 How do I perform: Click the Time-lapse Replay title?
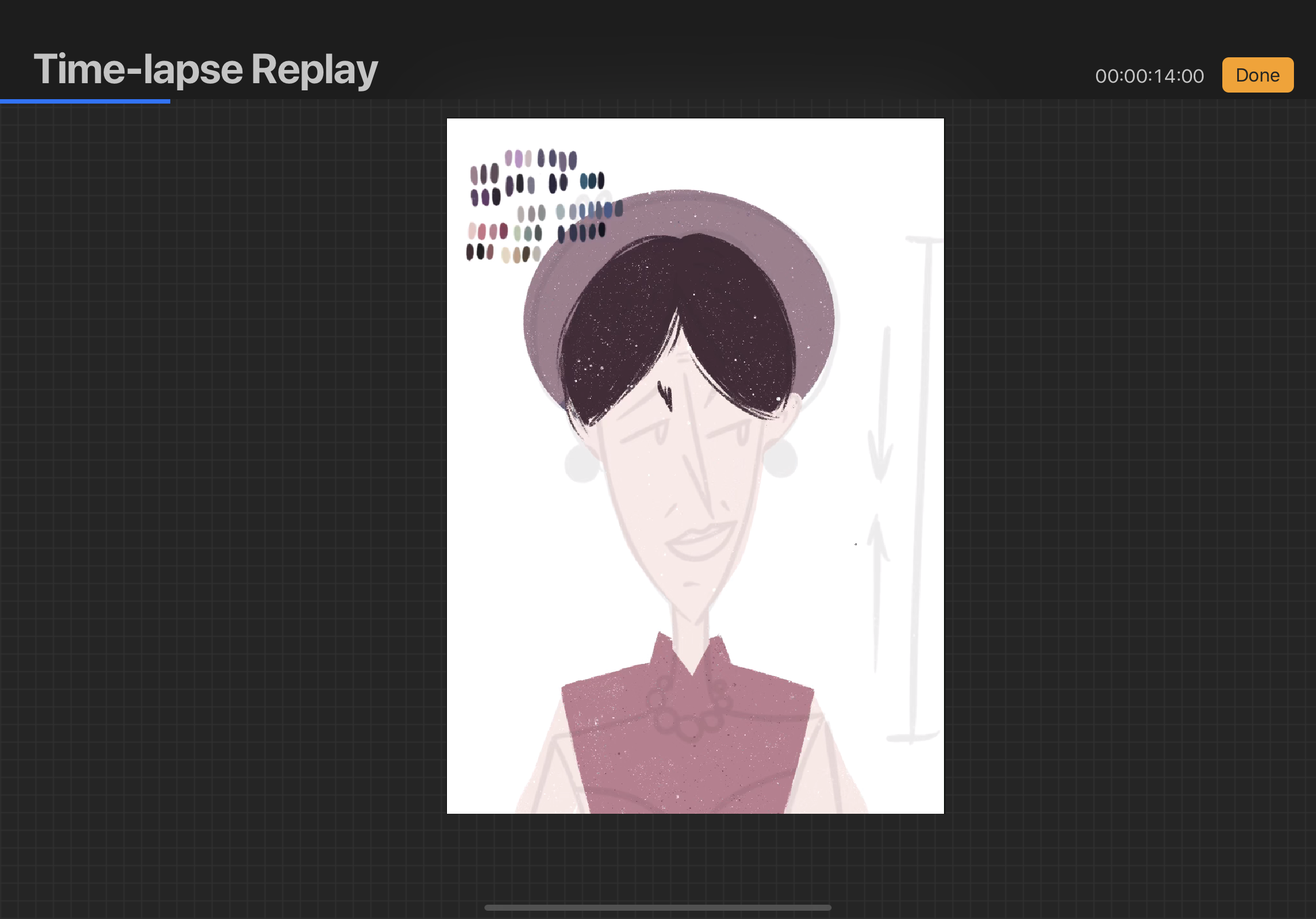(206, 70)
